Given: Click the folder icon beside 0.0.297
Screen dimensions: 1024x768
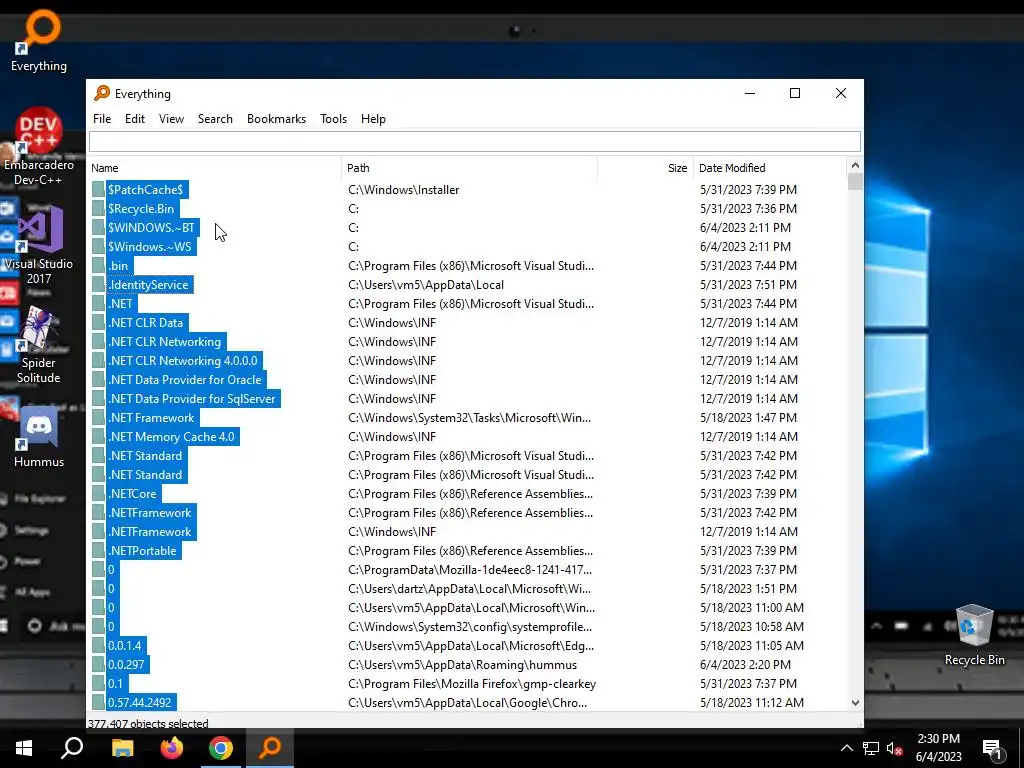Looking at the screenshot, I should coord(98,665).
